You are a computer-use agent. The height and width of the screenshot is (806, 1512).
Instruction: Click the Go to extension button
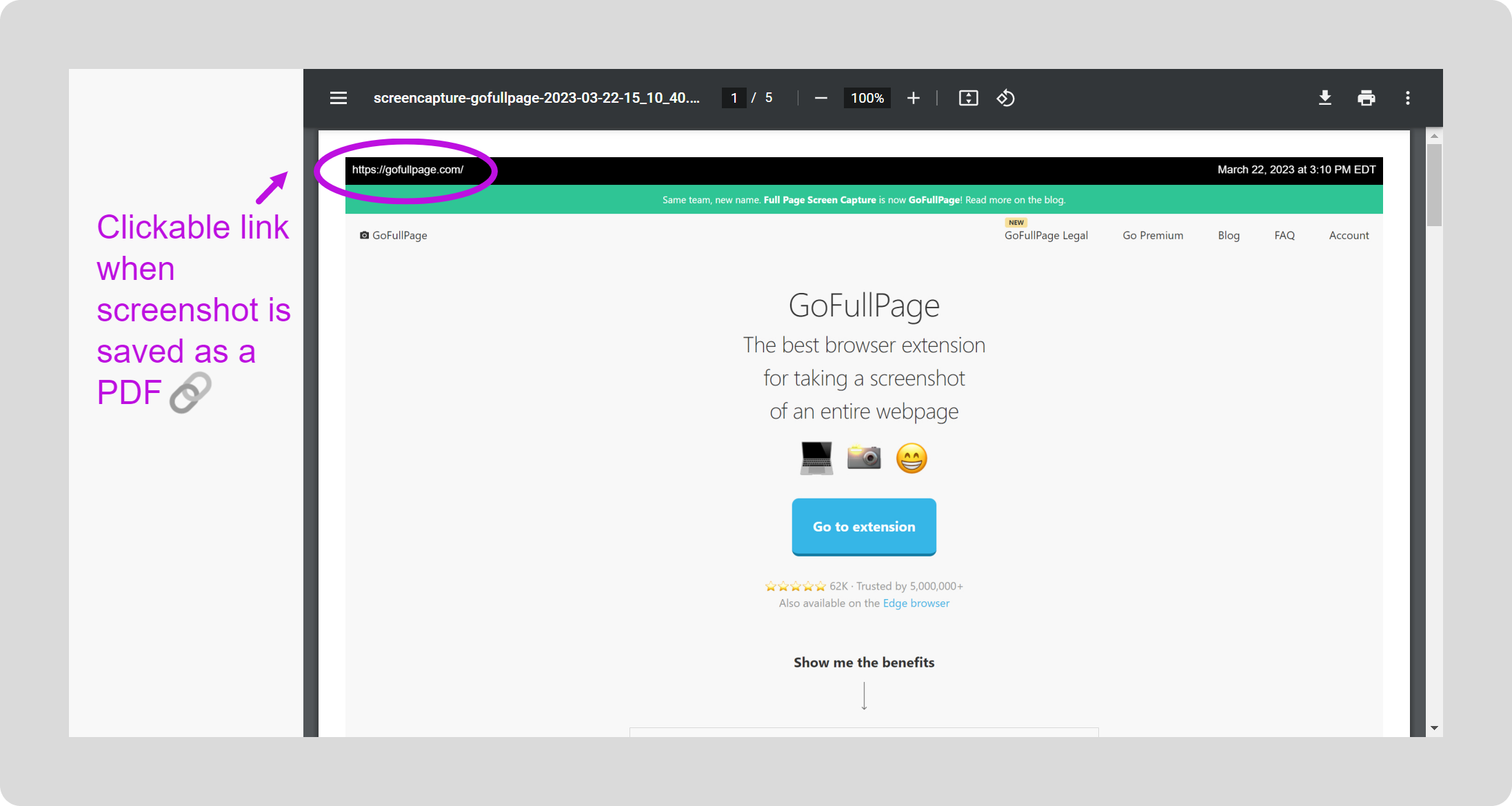(x=863, y=526)
